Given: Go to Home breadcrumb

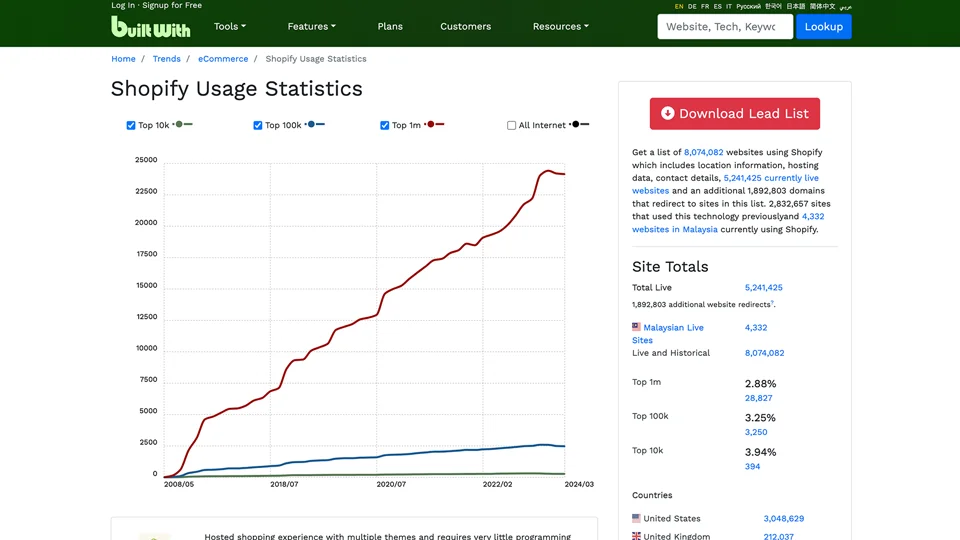Looking at the screenshot, I should pyautogui.click(x=123, y=59).
